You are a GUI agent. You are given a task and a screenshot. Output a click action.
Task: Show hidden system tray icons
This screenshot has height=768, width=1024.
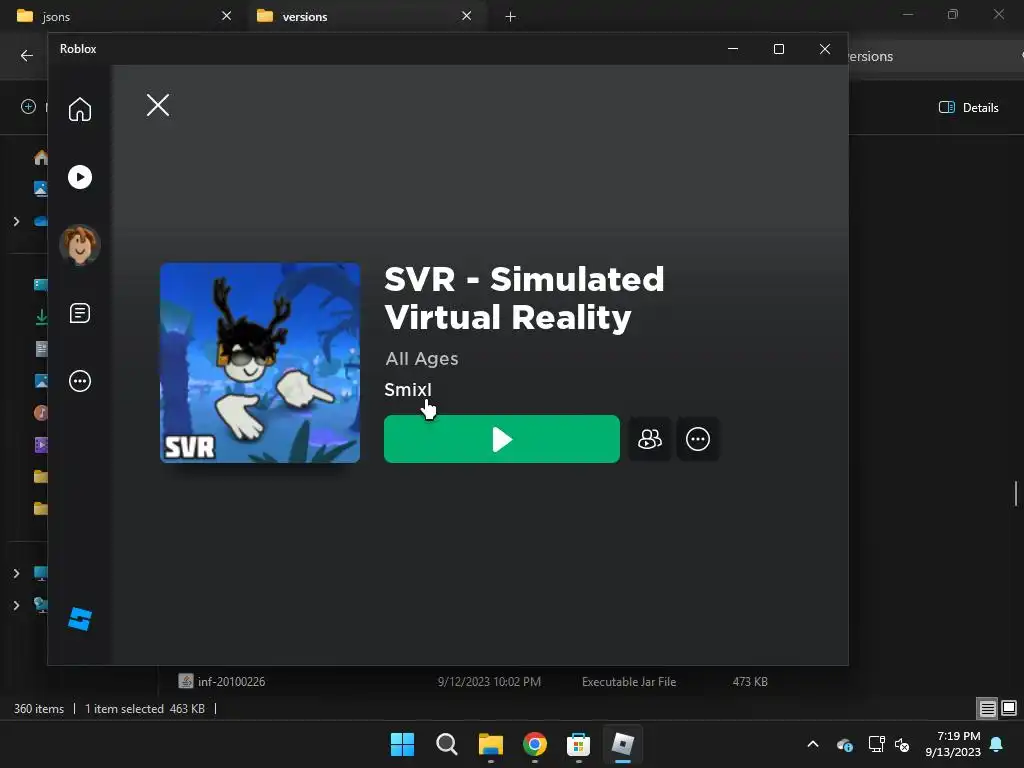[813, 744]
